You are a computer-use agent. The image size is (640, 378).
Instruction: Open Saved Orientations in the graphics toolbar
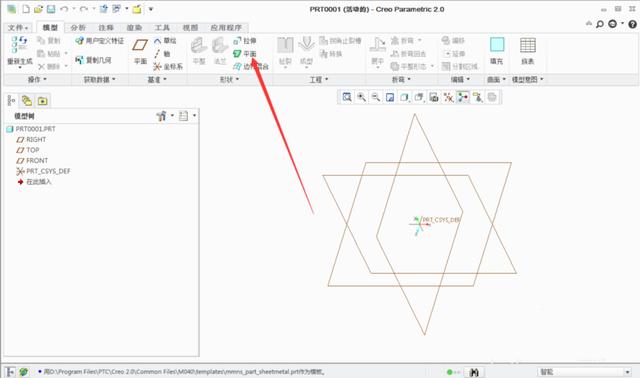point(419,97)
